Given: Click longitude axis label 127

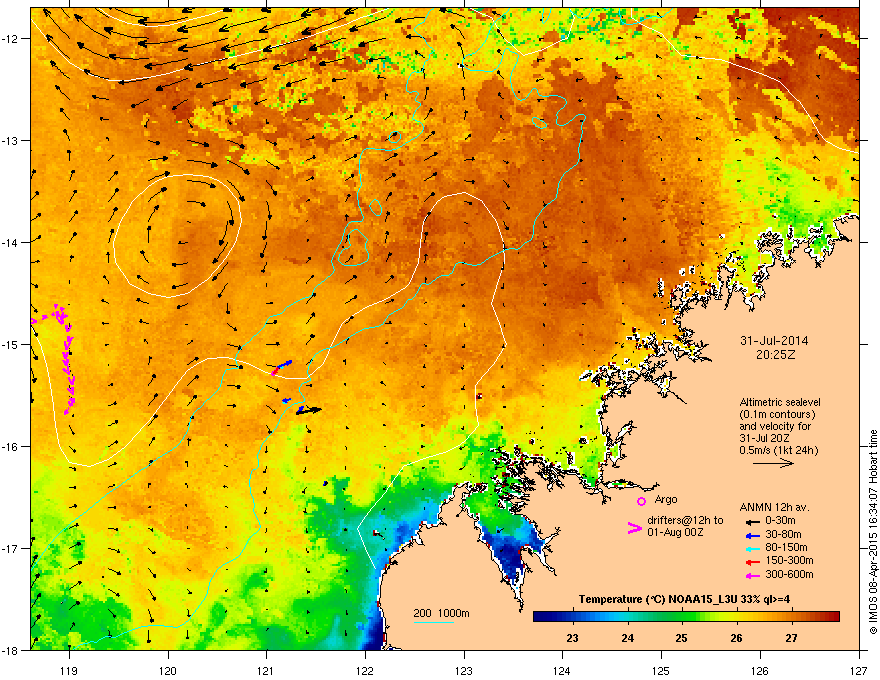Looking at the screenshot, I should 859,671.
